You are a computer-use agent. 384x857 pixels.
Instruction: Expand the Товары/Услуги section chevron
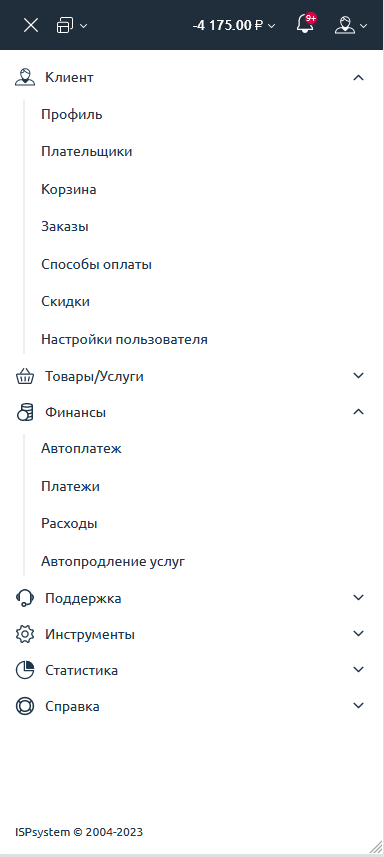[358, 375]
